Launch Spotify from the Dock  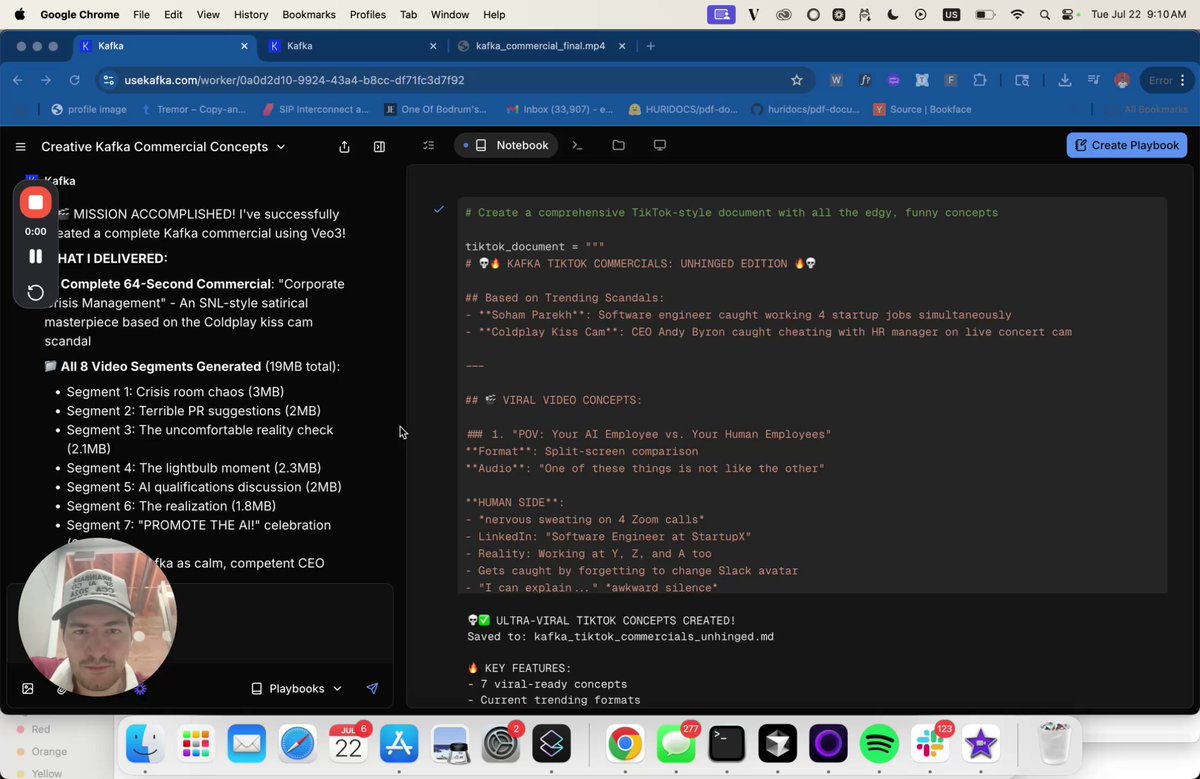(879, 743)
